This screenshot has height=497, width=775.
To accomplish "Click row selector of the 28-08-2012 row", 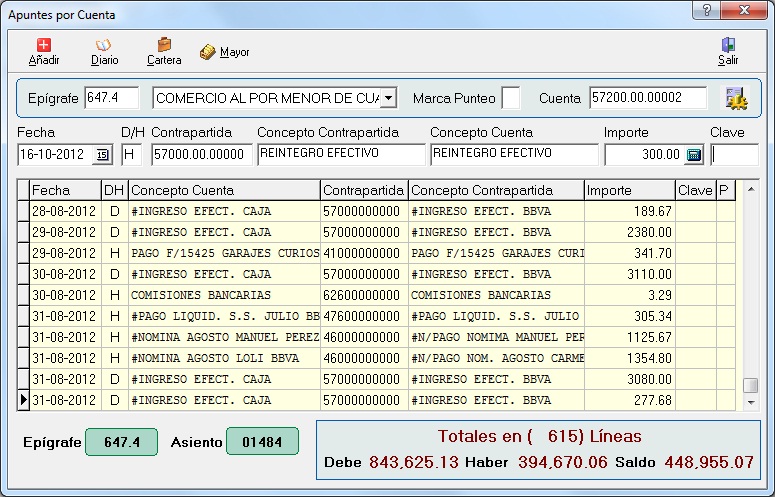I will [23, 211].
